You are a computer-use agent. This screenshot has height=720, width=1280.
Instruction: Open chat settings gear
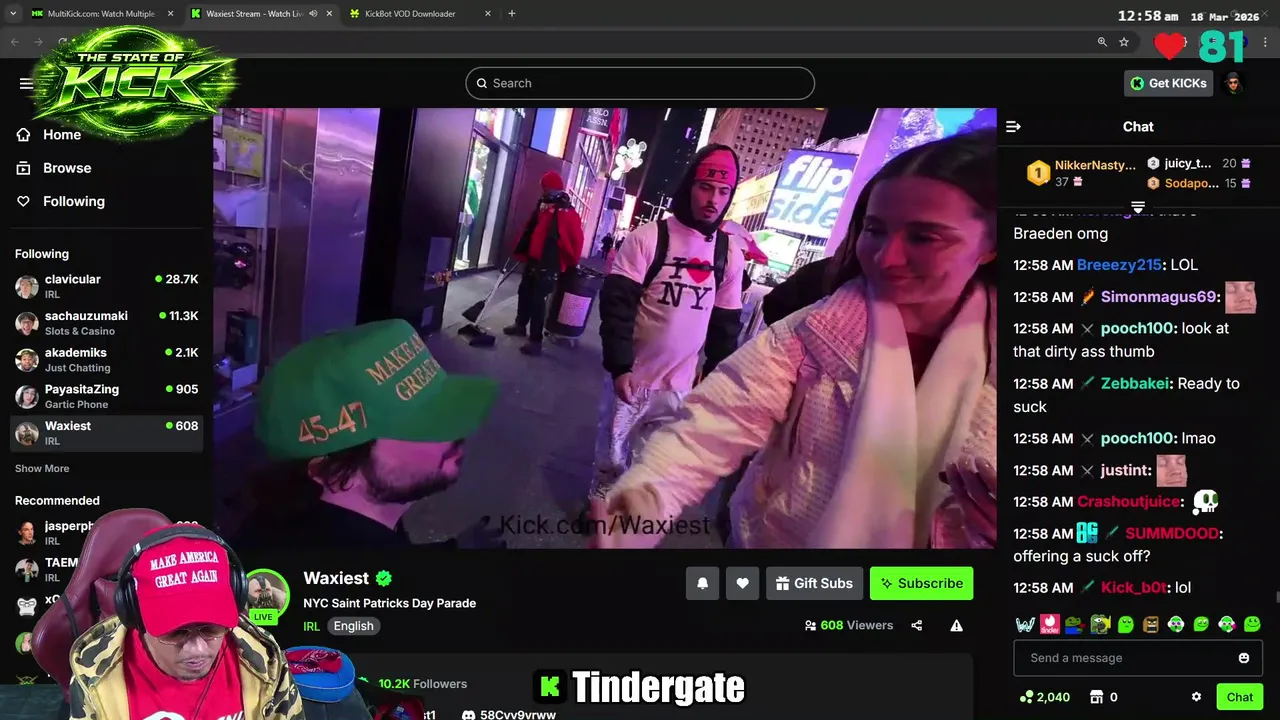1196,697
